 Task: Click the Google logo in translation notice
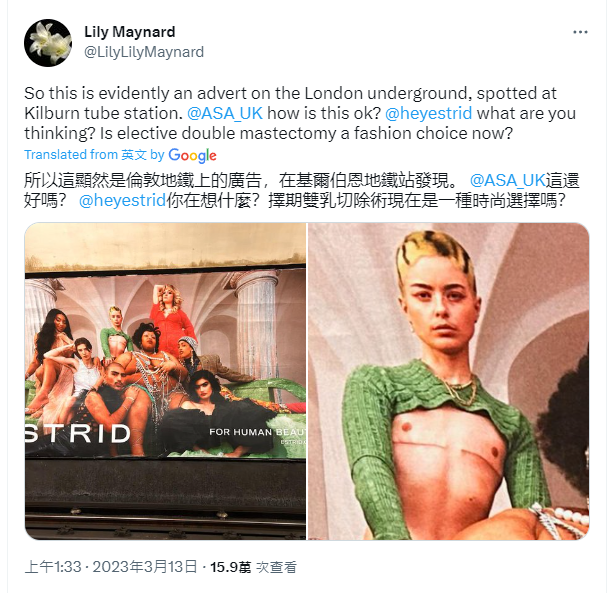[x=192, y=155]
